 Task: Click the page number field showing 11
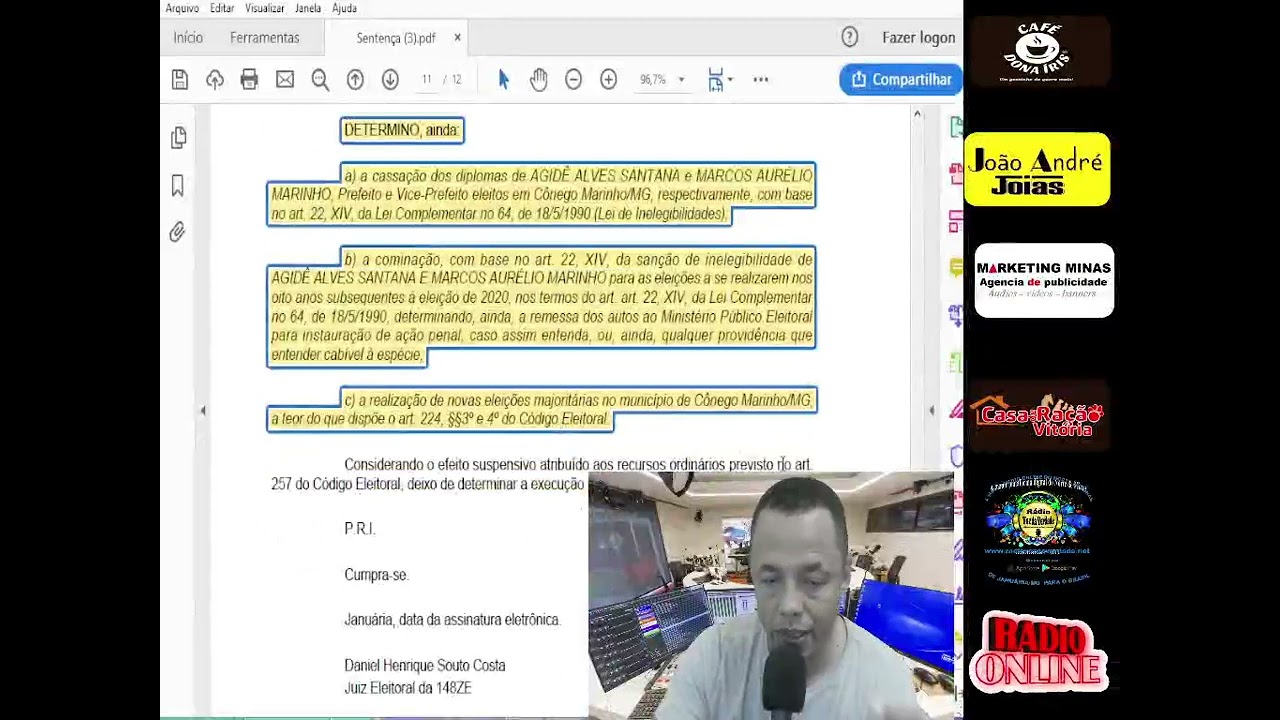(x=427, y=80)
